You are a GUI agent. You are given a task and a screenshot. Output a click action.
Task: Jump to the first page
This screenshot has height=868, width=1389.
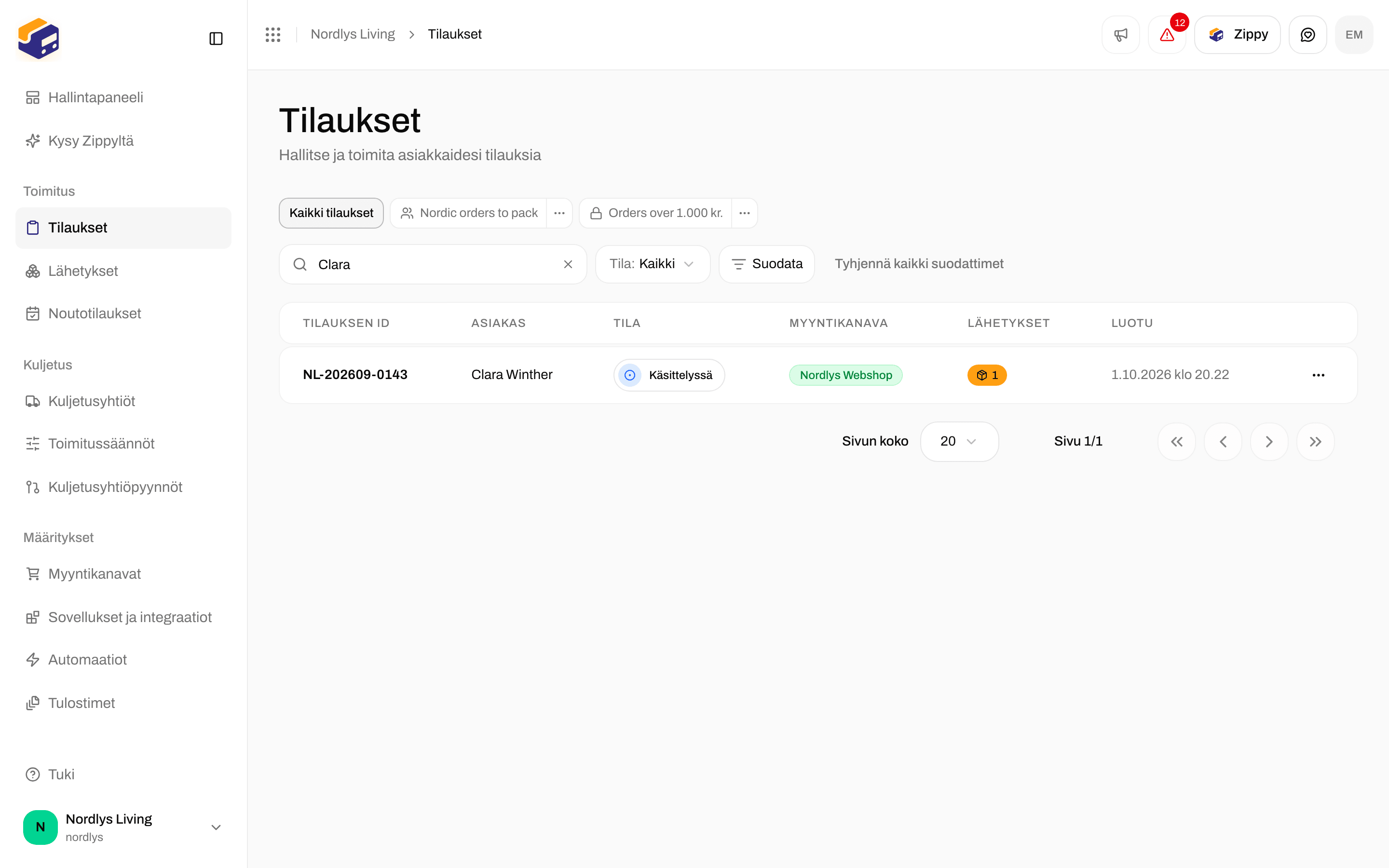(1177, 441)
